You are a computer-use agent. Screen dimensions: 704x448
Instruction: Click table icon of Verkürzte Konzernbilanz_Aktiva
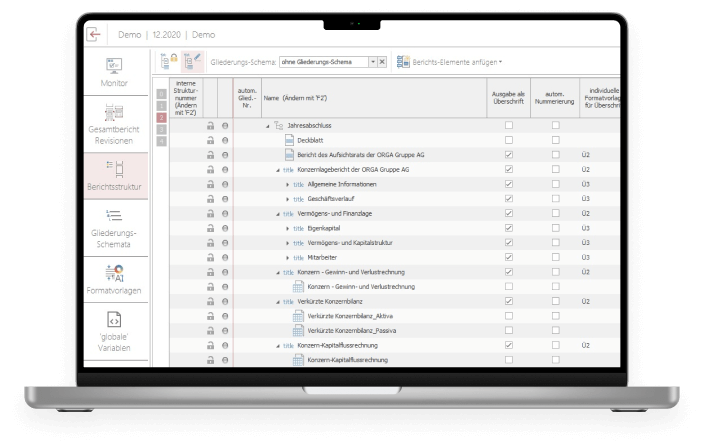[298, 316]
